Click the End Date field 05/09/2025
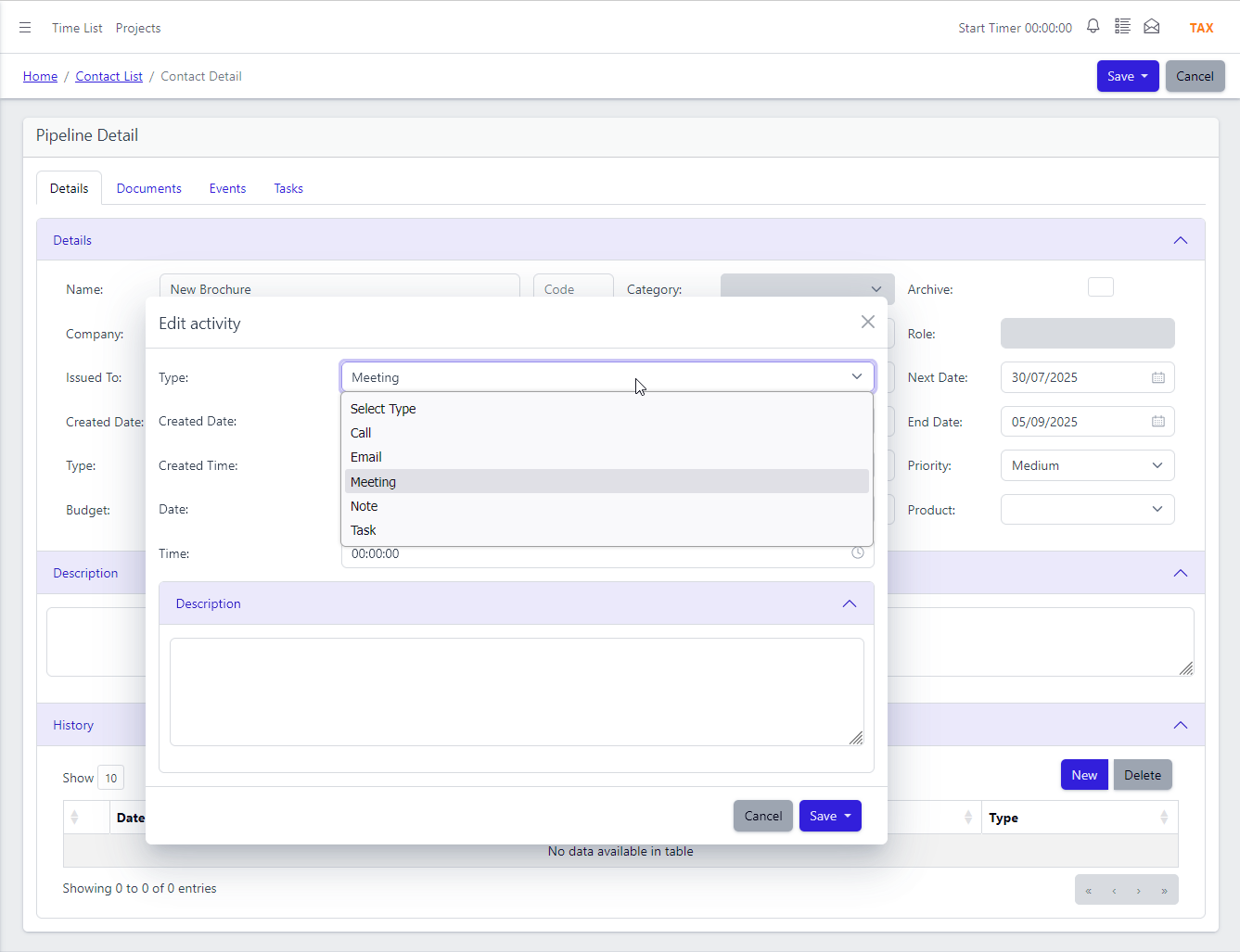Screen dimensions: 1240x952 click(x=1087, y=422)
